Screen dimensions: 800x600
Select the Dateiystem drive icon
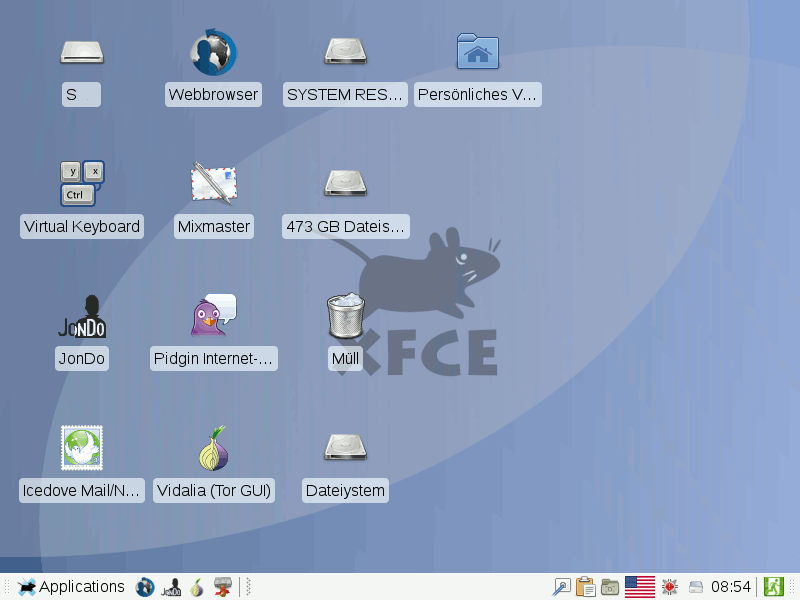[x=345, y=447]
